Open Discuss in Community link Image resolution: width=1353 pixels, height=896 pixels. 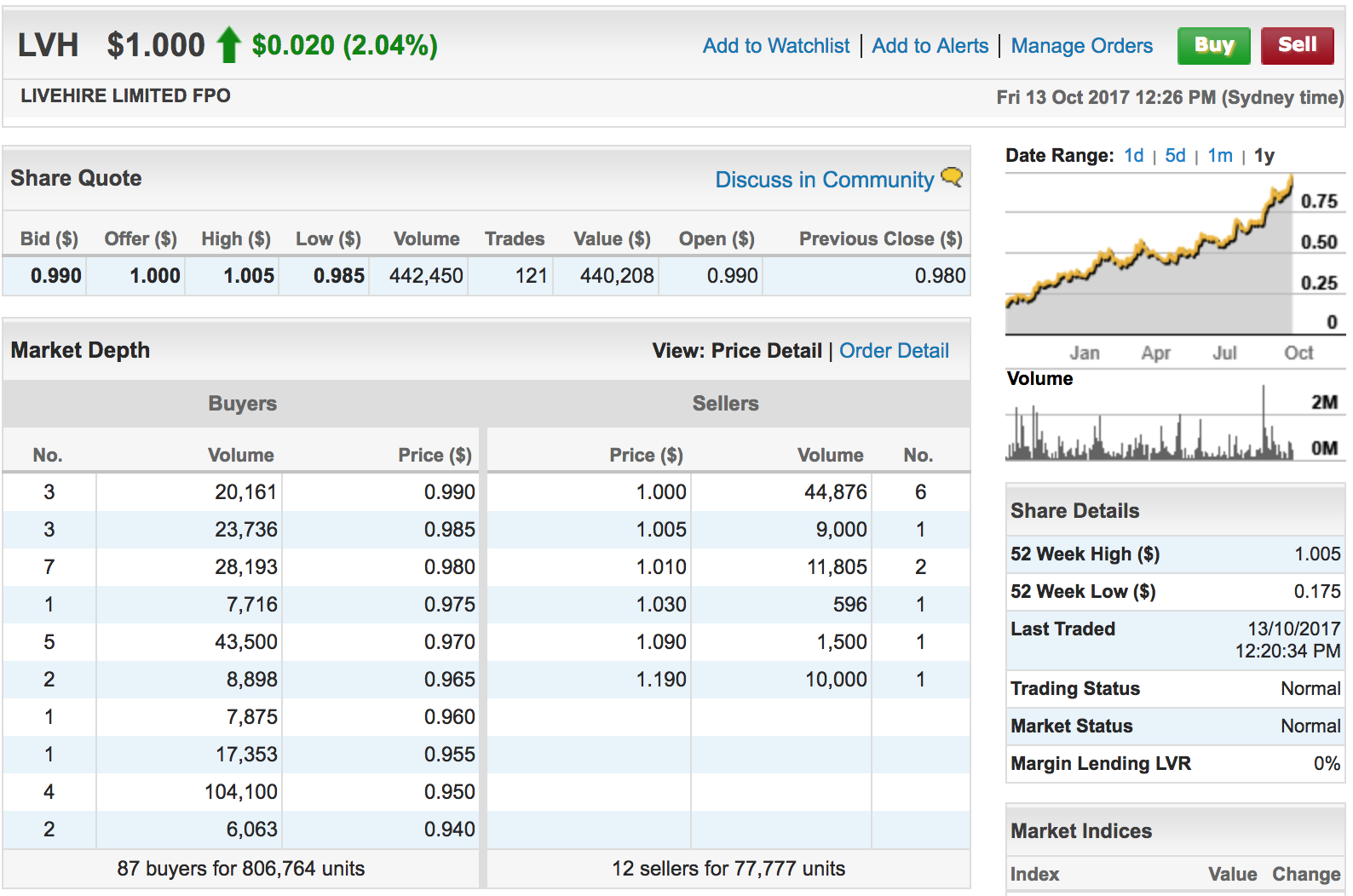pyautogui.click(x=825, y=180)
